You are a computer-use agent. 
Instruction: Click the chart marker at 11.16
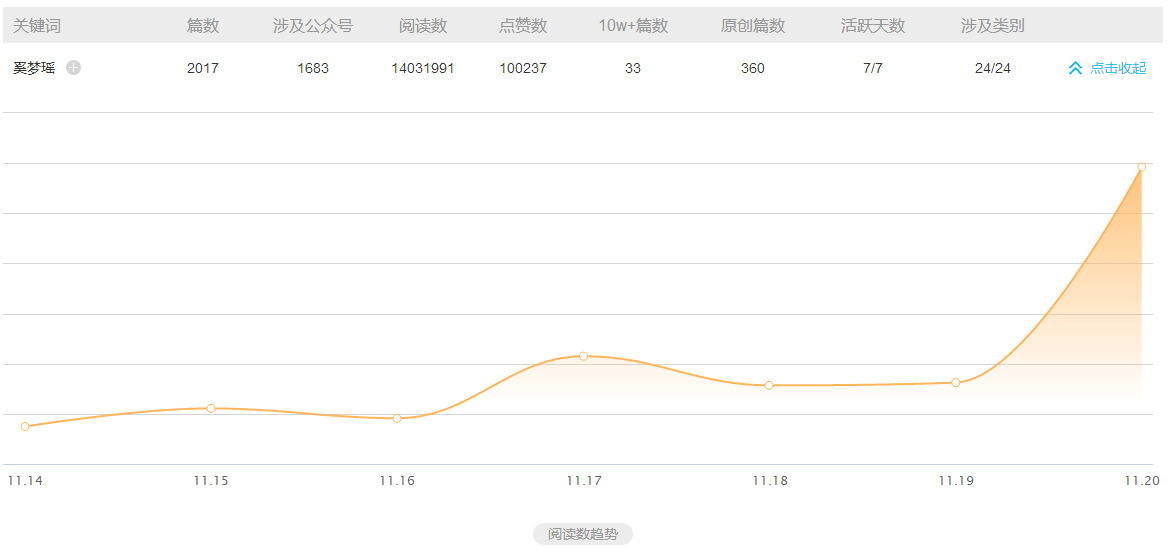397,418
